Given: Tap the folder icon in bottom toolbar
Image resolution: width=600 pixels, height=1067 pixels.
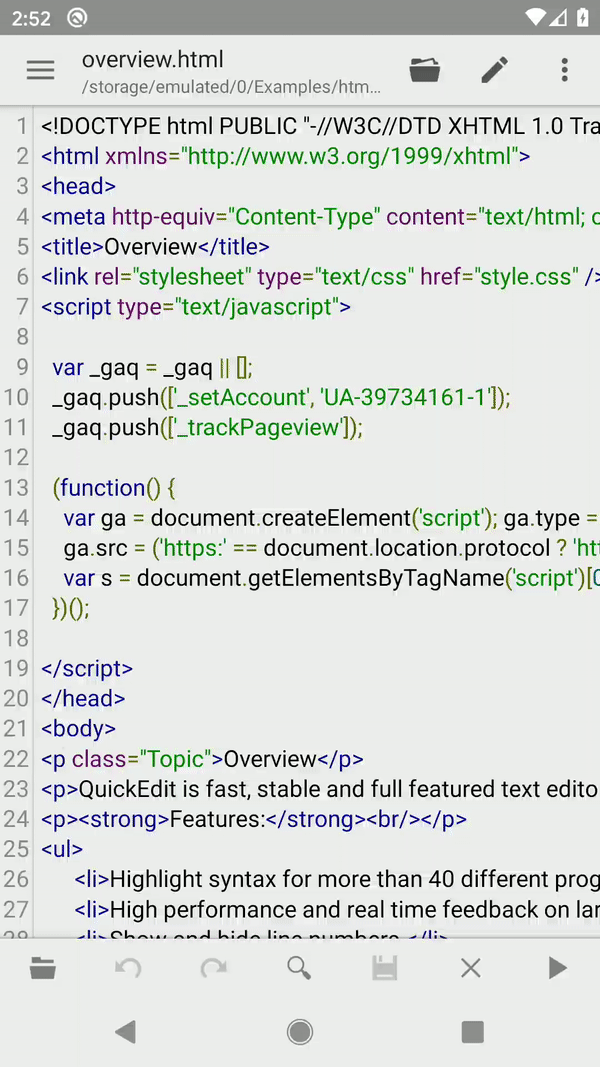Looking at the screenshot, I should click(43, 968).
